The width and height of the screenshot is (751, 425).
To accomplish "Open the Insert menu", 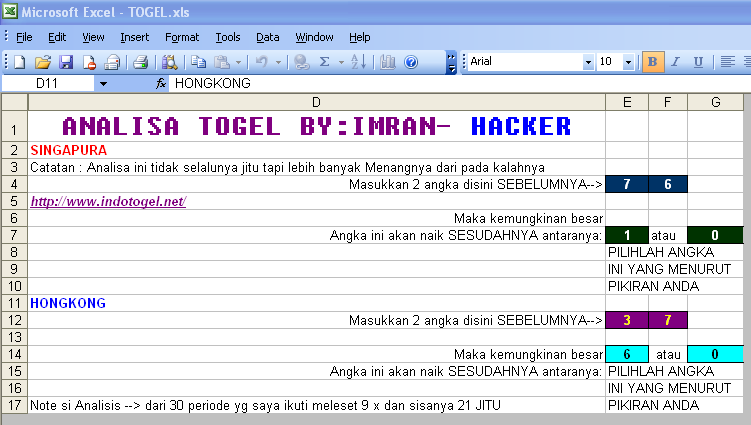I will point(135,37).
